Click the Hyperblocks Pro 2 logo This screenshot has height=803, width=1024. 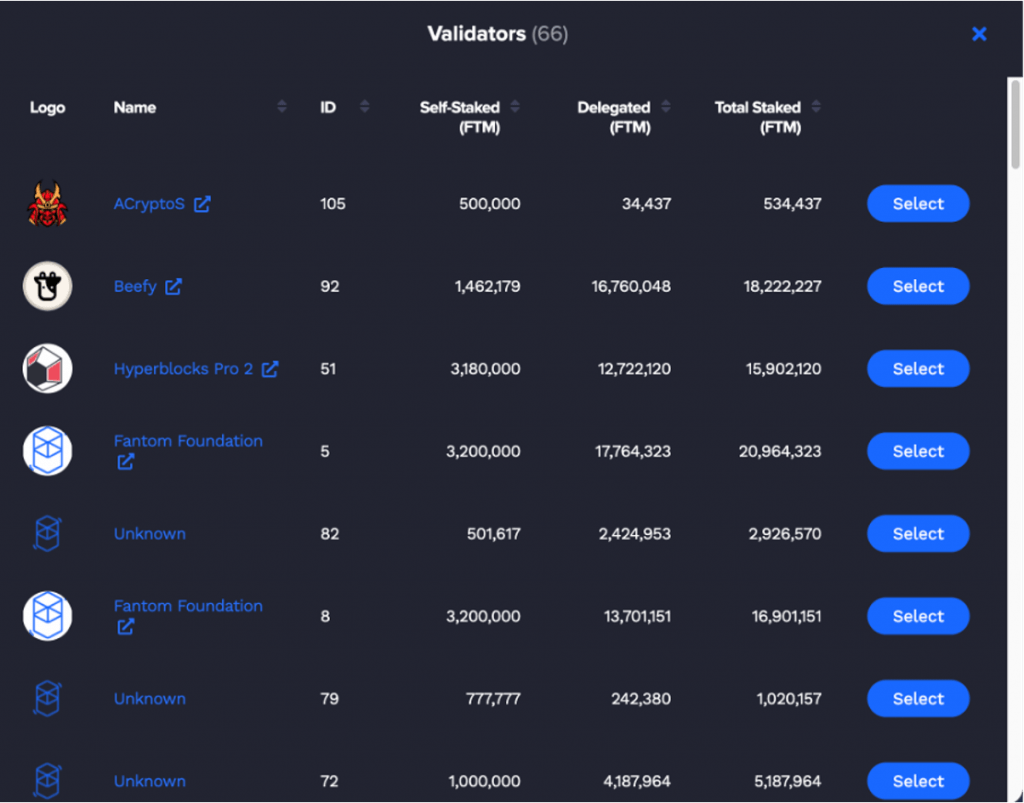coord(47,368)
